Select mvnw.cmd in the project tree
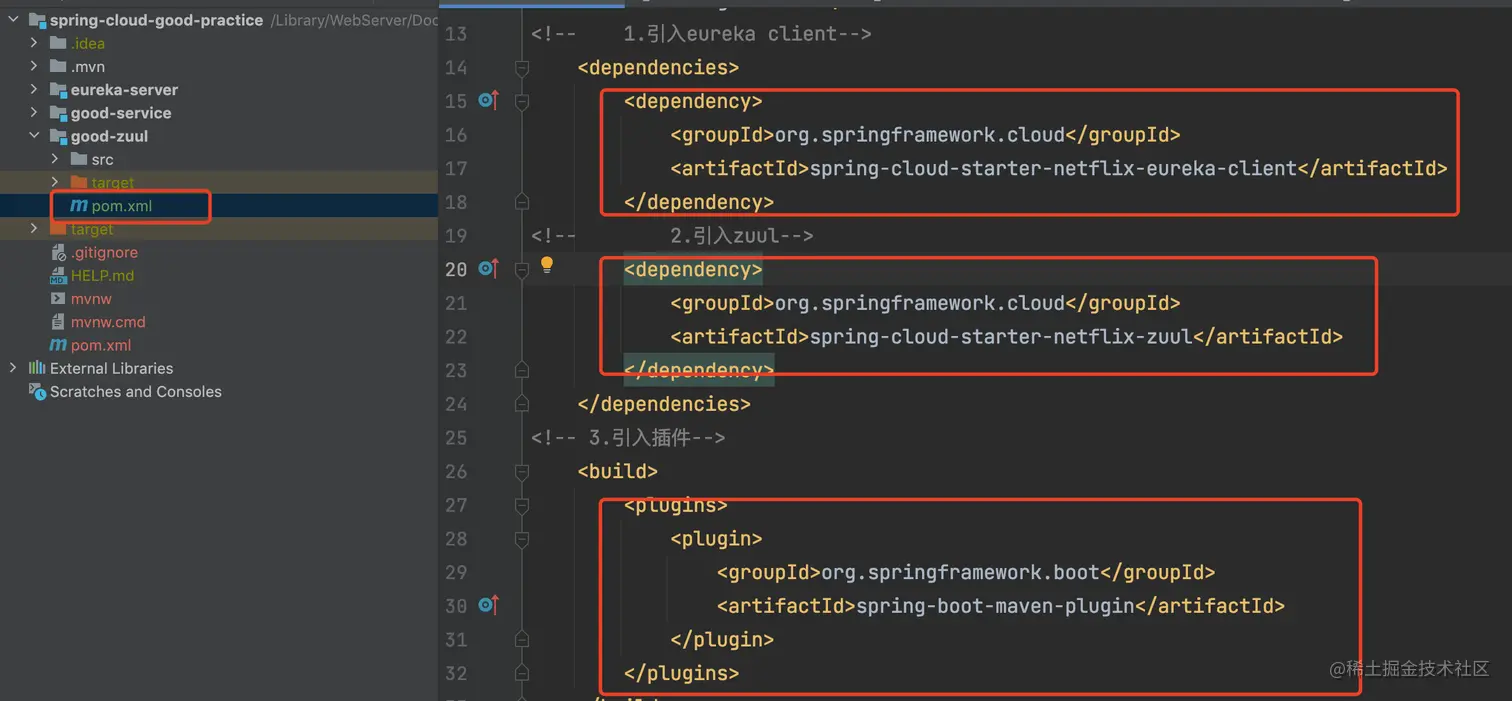The image size is (1512, 701). click(x=107, y=322)
